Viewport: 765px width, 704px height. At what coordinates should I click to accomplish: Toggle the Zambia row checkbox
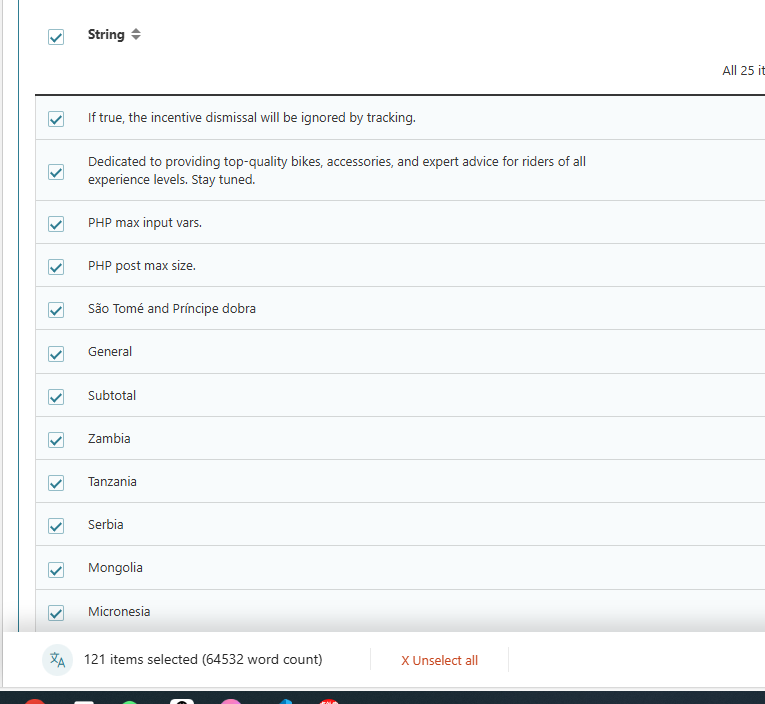[56, 440]
